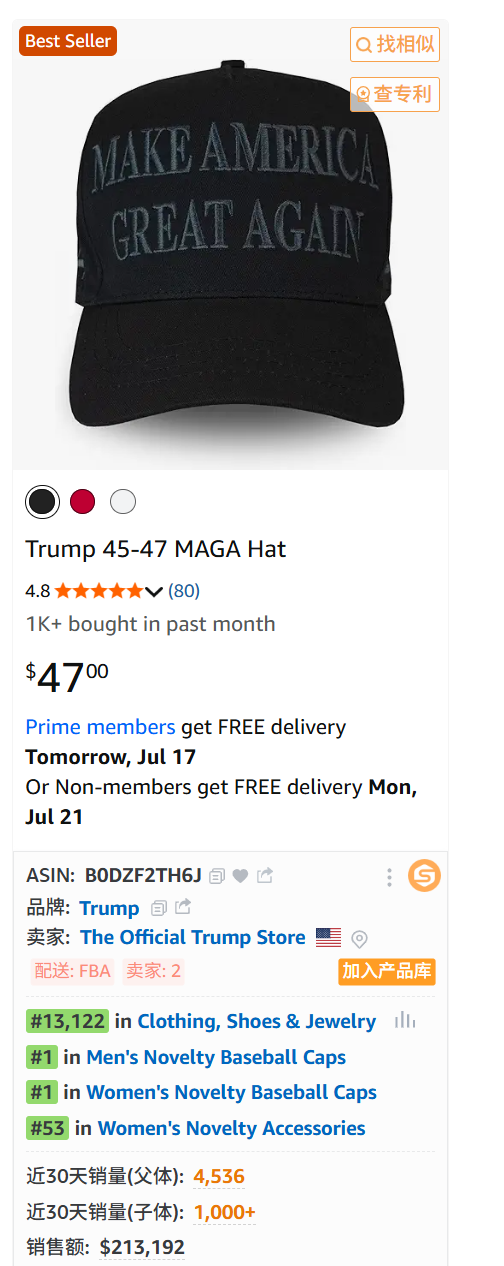Screen dimensions: 504x1266
Task: Copy the brand name Trump via copy icon
Action: pos(158,908)
